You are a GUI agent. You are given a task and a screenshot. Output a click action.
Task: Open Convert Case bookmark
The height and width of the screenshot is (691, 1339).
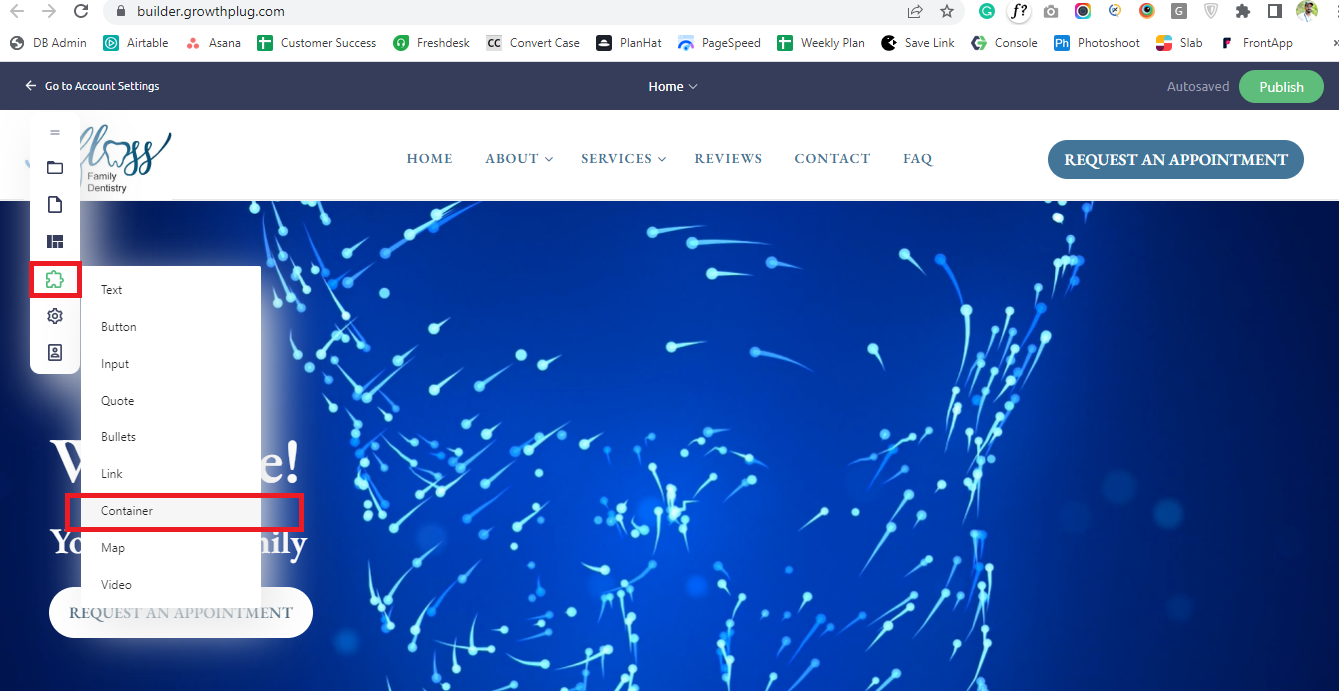pos(533,43)
